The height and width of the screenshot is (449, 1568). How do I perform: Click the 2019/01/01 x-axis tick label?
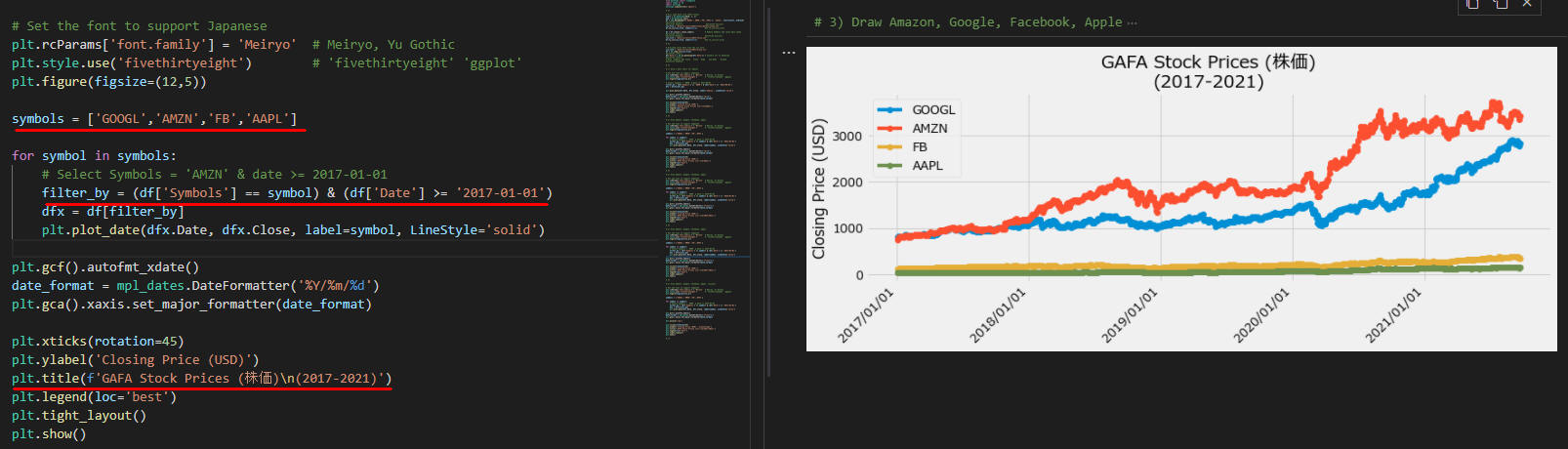pyautogui.click(x=1129, y=315)
